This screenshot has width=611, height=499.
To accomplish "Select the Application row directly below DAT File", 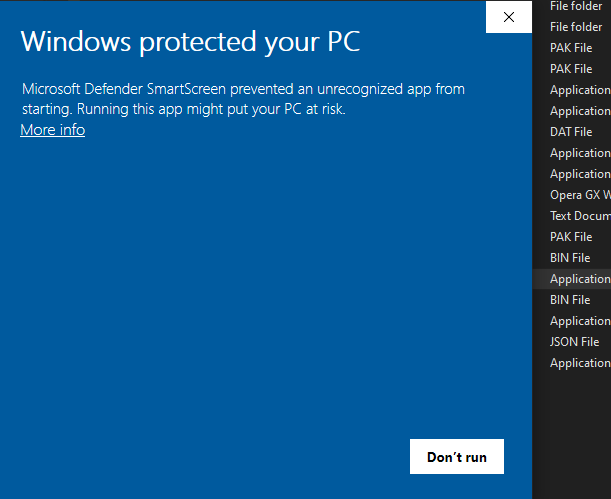I will tap(580, 153).
